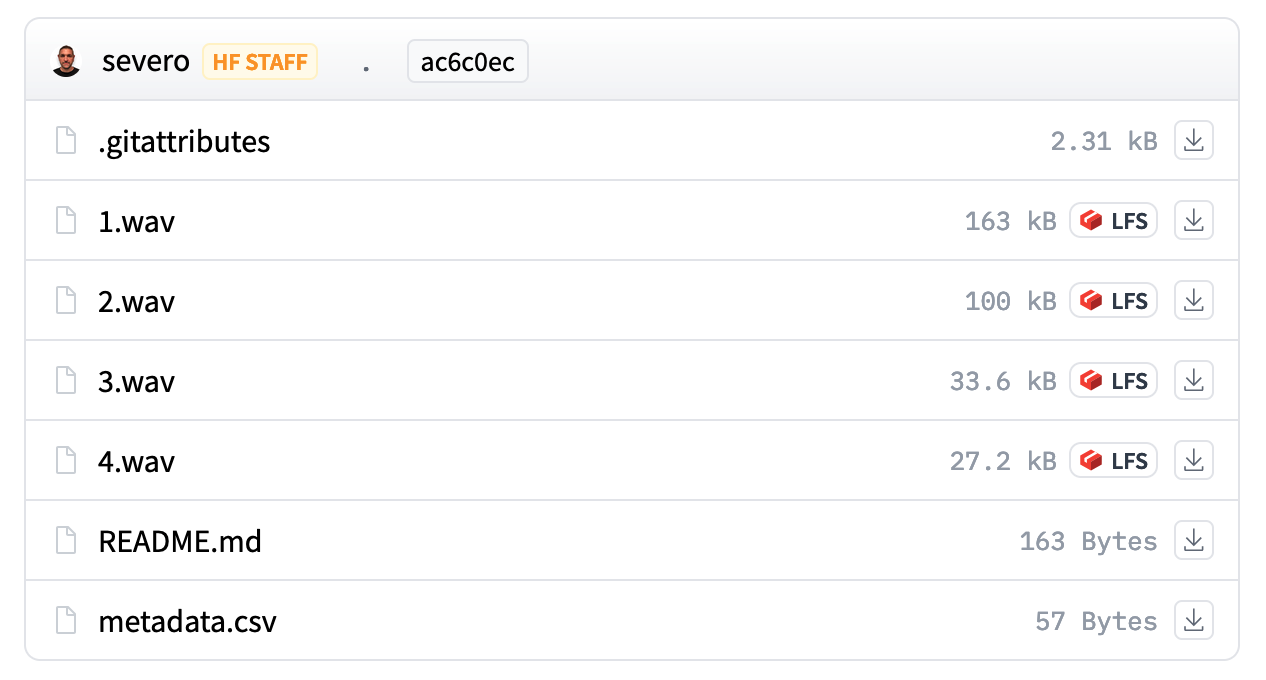Open commit ac6c0ec
Image resolution: width=1266 pixels, height=680 pixels.
(467, 62)
